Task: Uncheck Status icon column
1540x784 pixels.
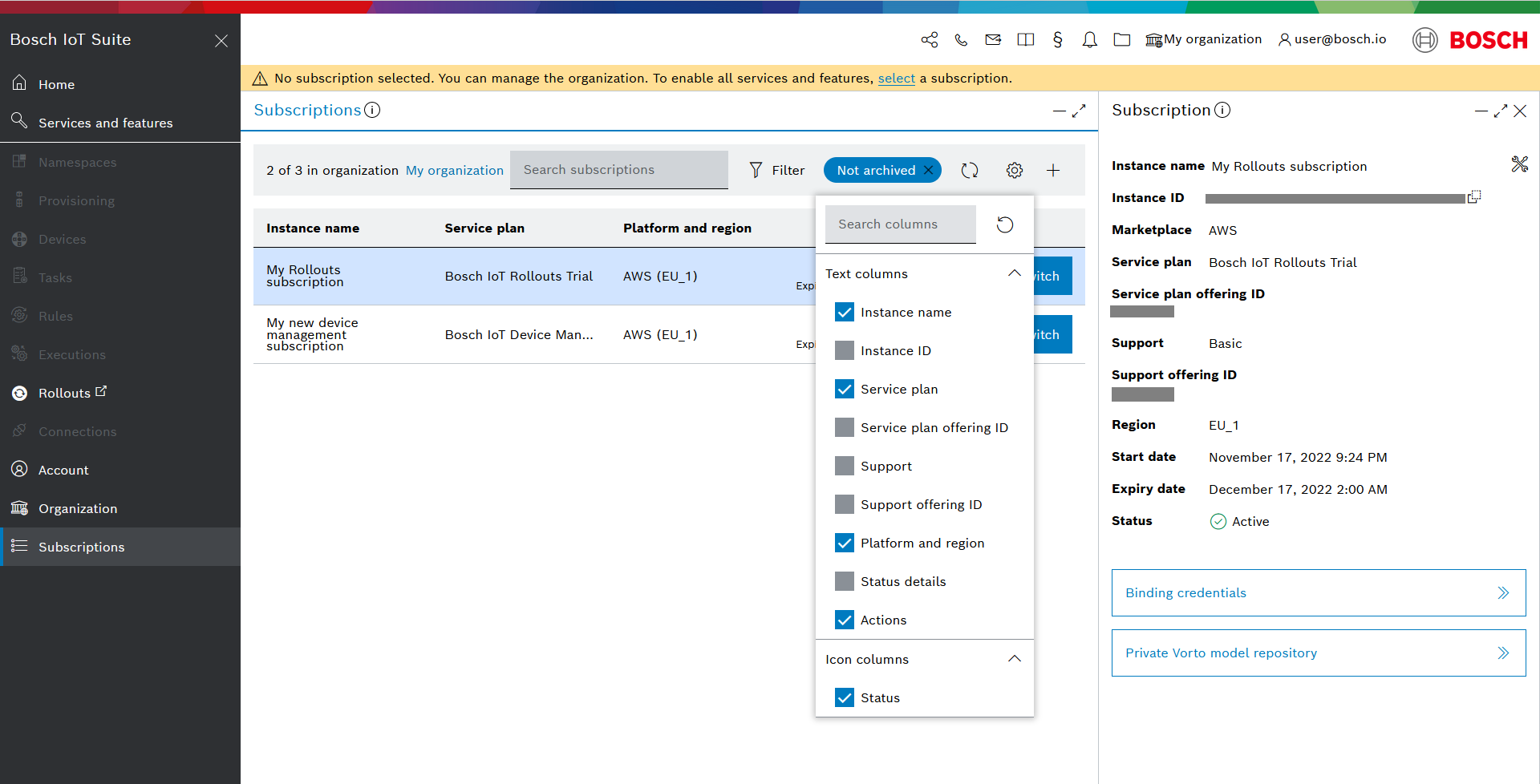Action: [x=845, y=697]
